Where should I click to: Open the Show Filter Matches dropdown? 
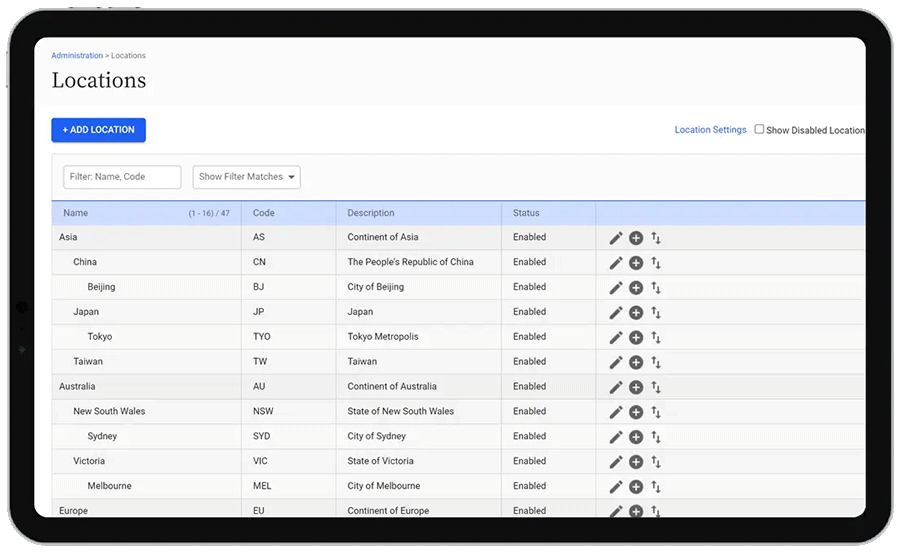(x=246, y=177)
